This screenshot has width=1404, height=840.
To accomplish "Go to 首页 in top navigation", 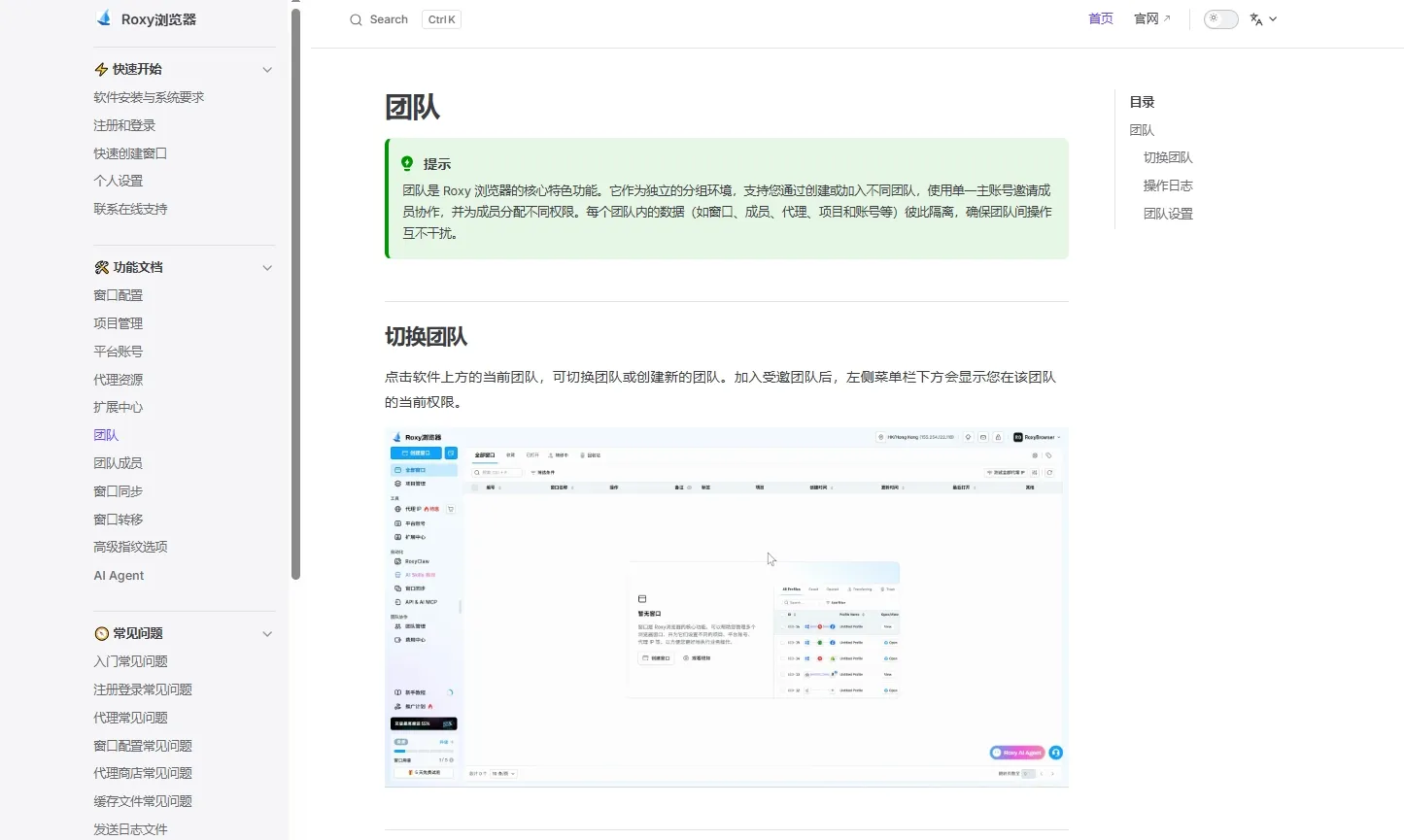I will pos(1101,19).
